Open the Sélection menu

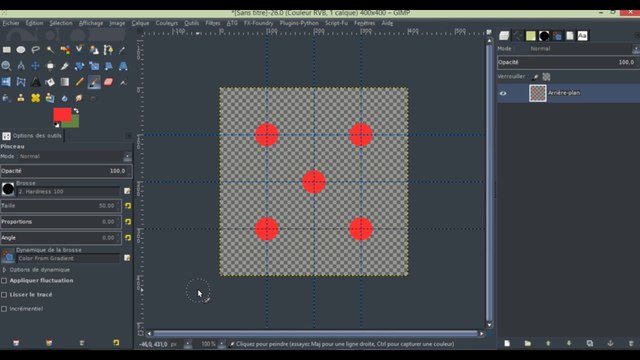click(x=61, y=23)
